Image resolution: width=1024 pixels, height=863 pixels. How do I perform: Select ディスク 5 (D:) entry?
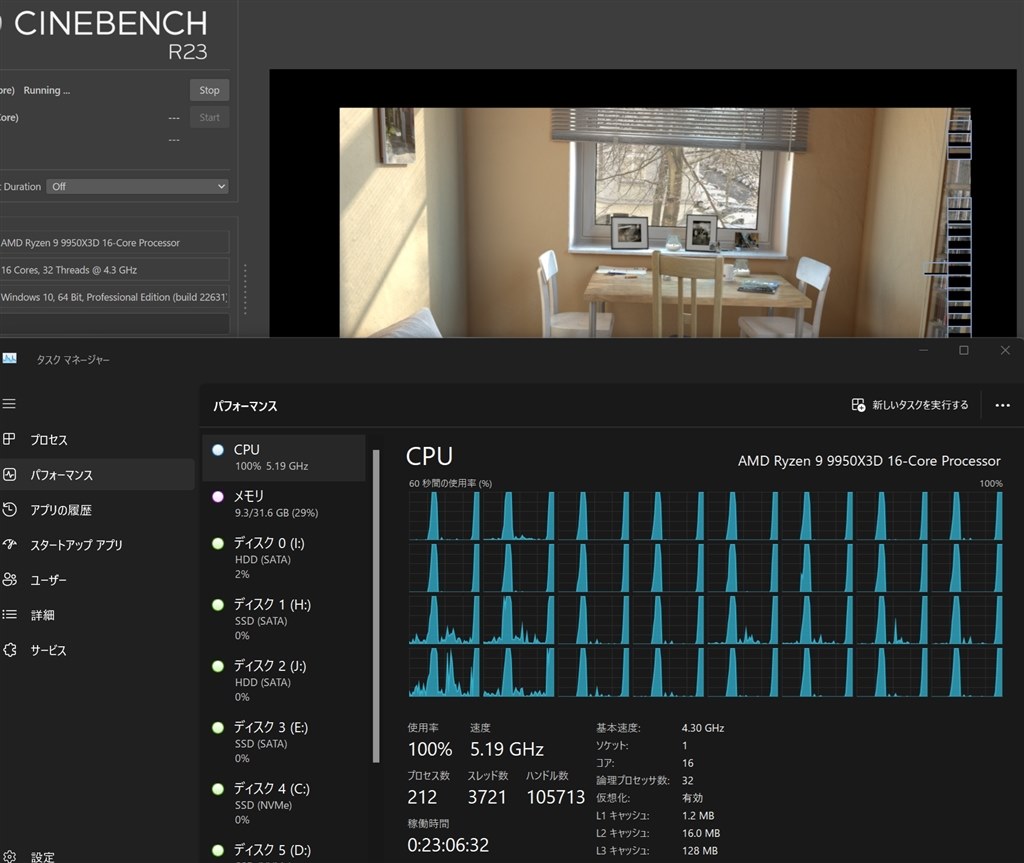(283, 850)
